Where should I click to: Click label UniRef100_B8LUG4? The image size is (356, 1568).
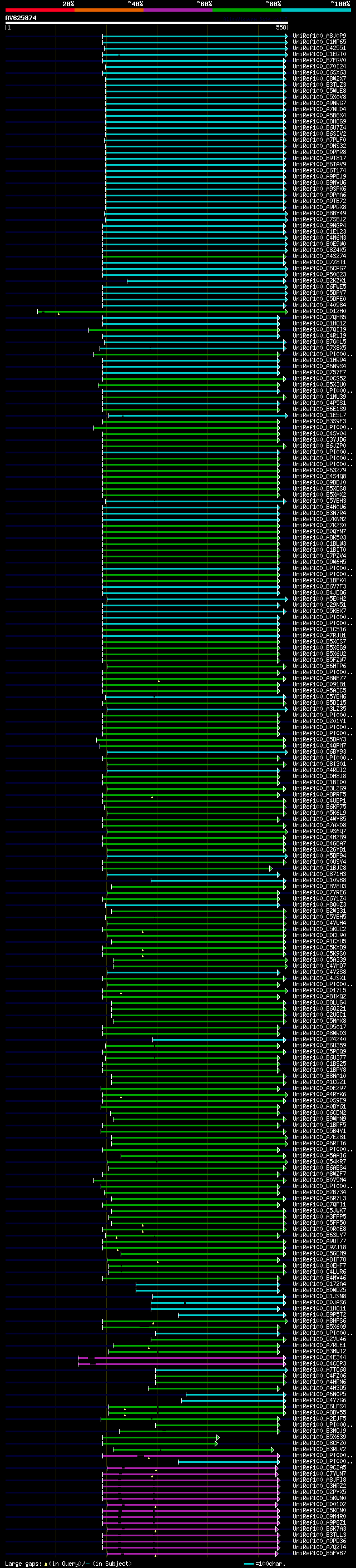pos(319,1002)
